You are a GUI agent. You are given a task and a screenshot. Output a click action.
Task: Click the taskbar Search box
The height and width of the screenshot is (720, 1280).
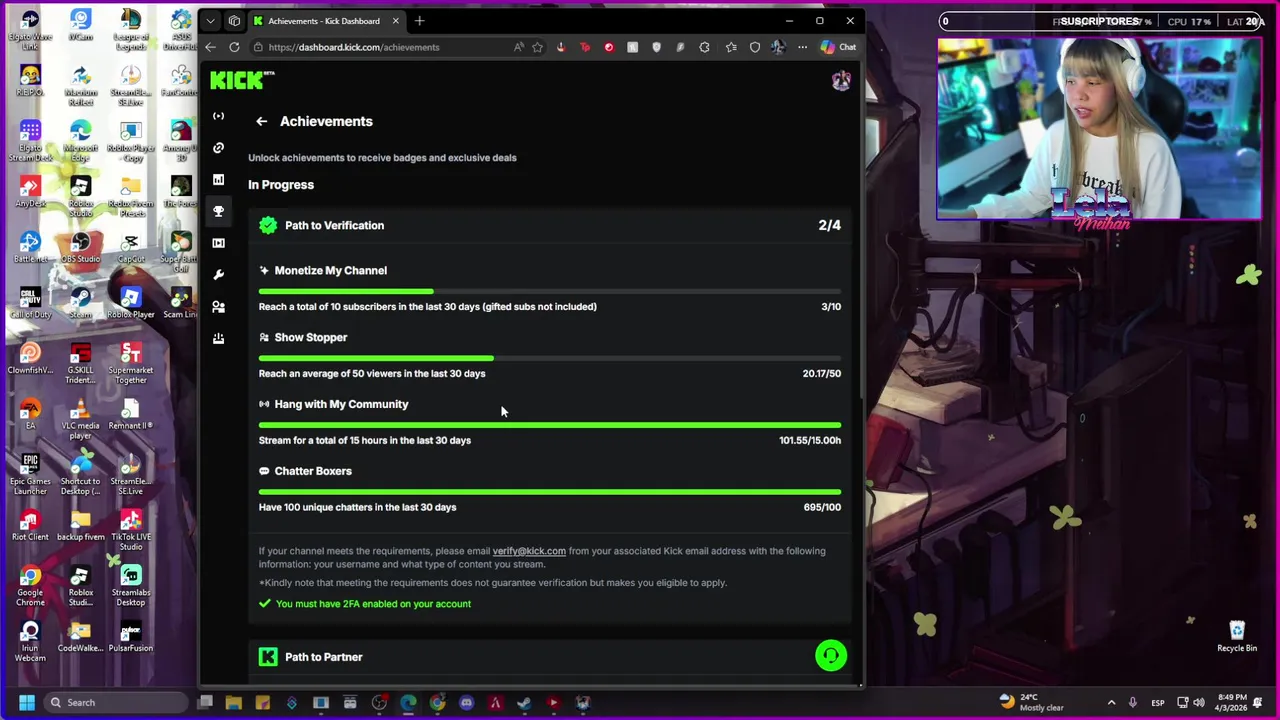(x=115, y=702)
